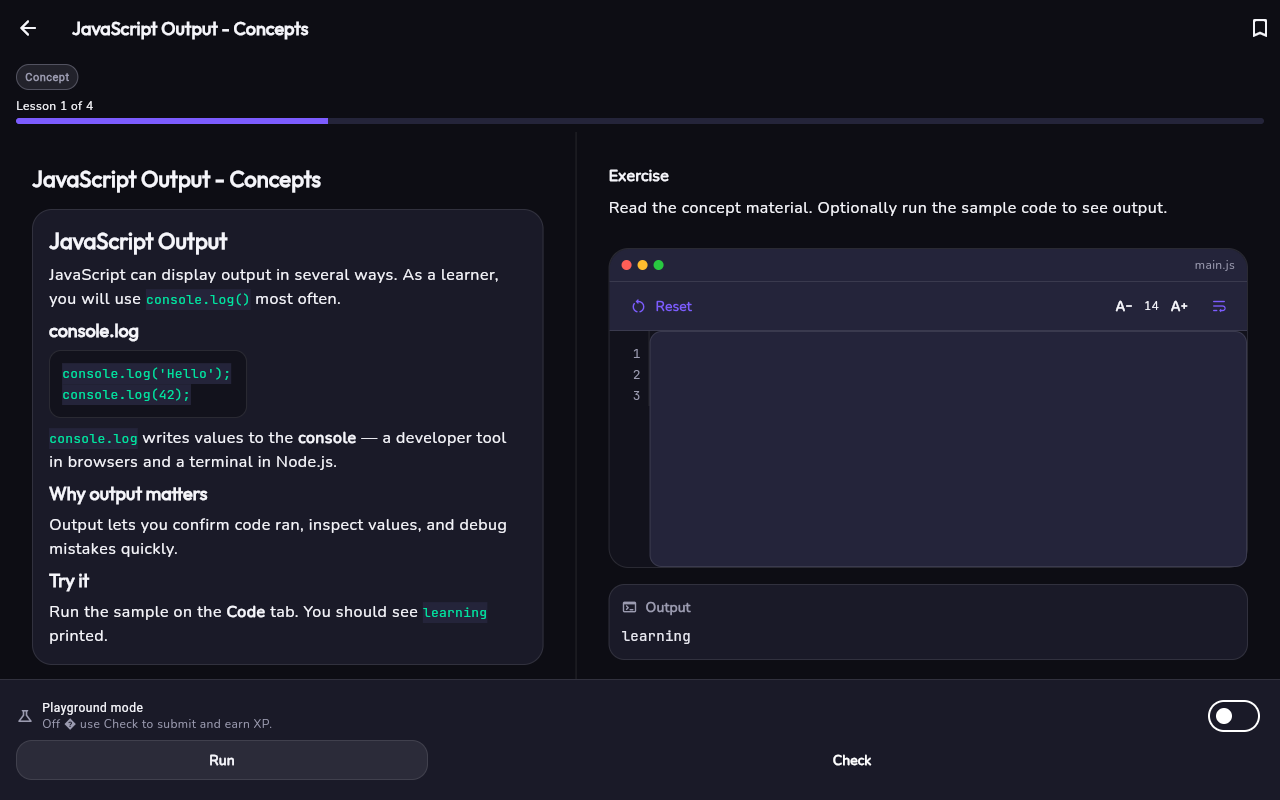Click the lesson progress bar

point(640,121)
